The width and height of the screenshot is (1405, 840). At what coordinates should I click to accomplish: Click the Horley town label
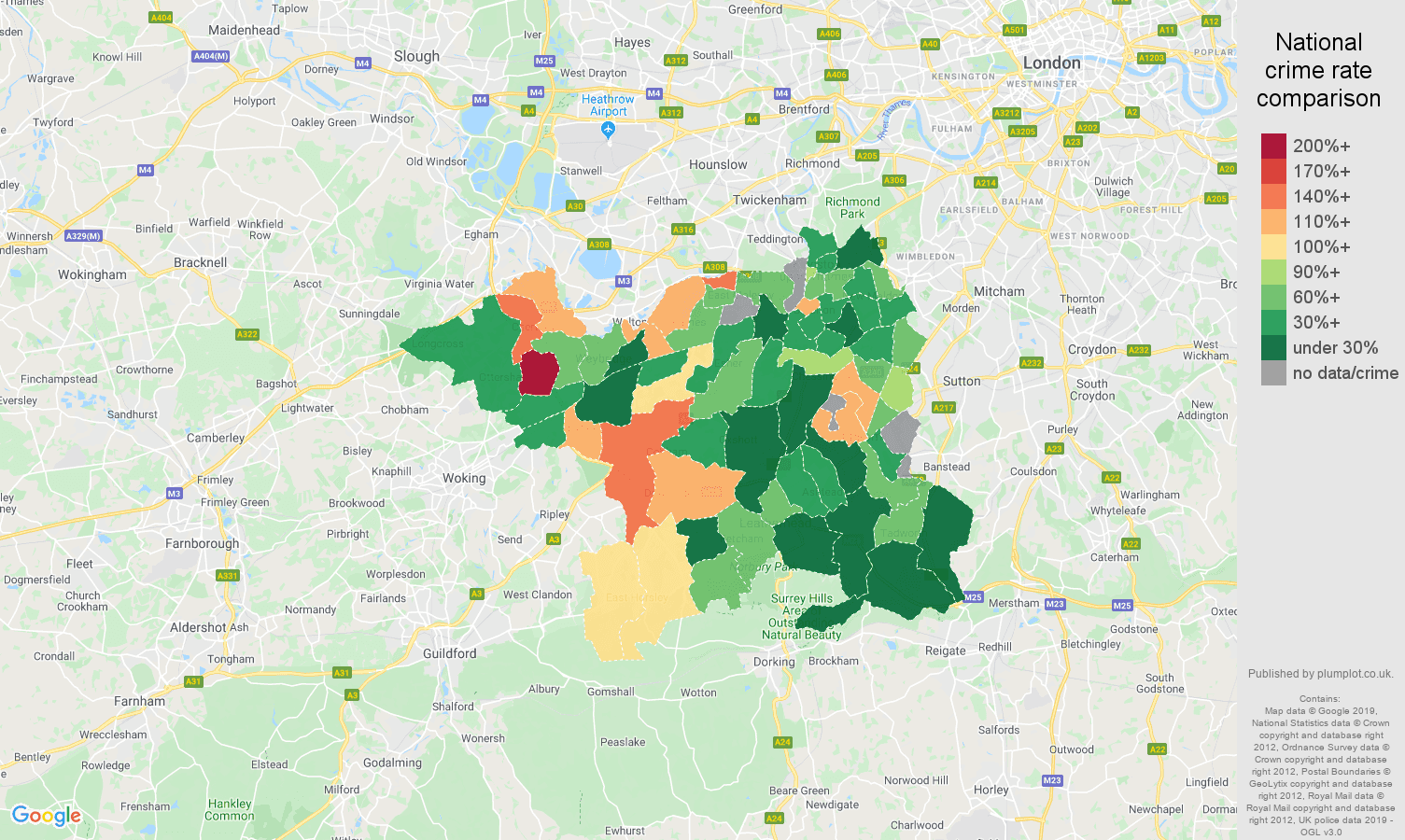[x=991, y=790]
